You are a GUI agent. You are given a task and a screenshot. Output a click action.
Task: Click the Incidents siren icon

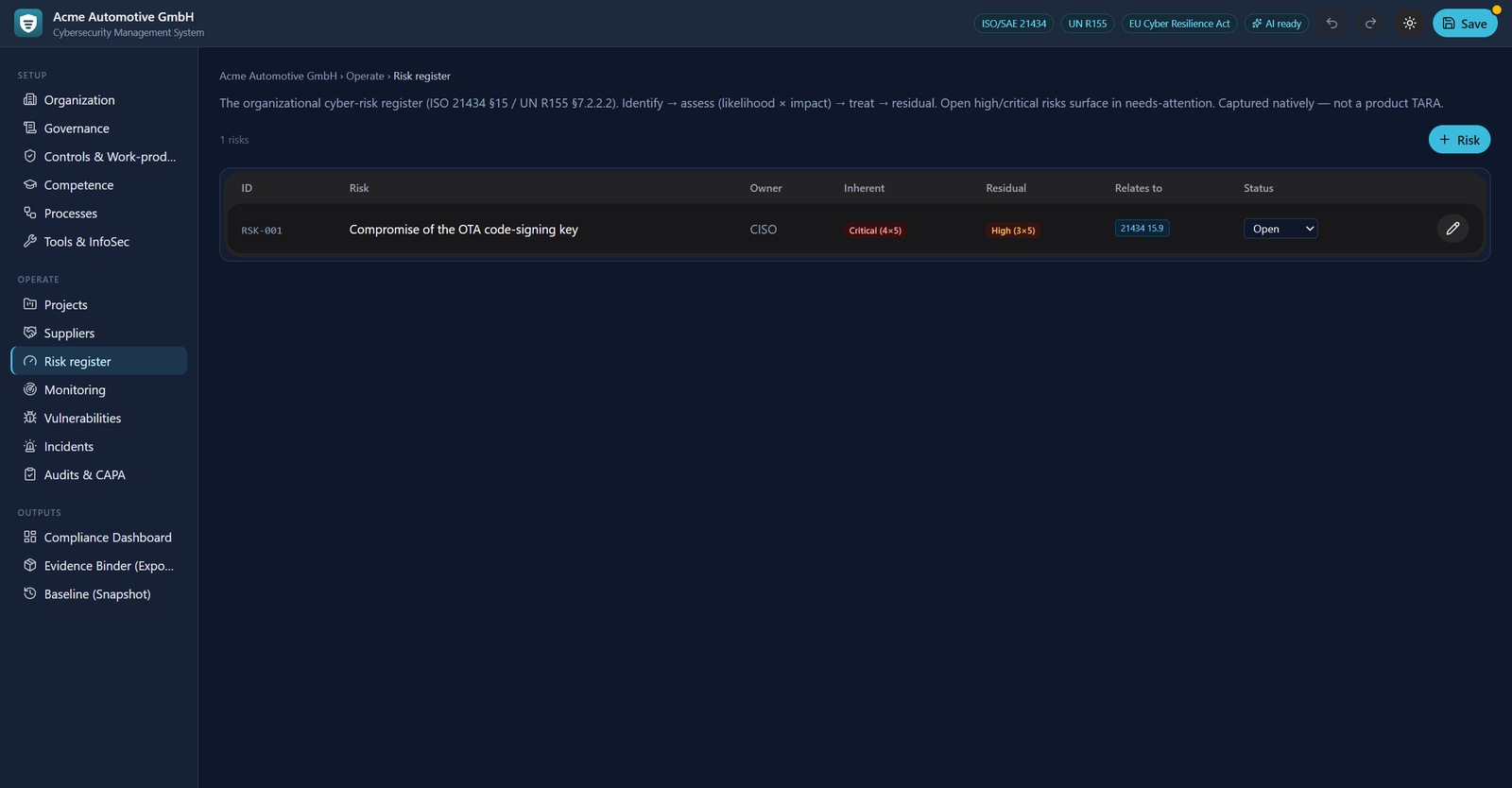coord(30,446)
